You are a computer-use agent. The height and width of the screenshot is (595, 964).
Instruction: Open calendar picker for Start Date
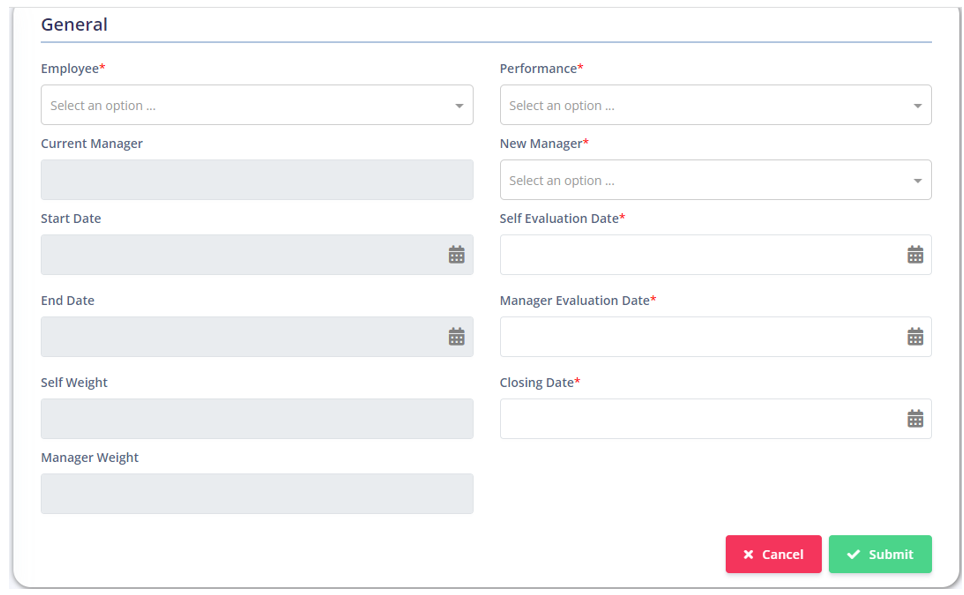[456, 254]
